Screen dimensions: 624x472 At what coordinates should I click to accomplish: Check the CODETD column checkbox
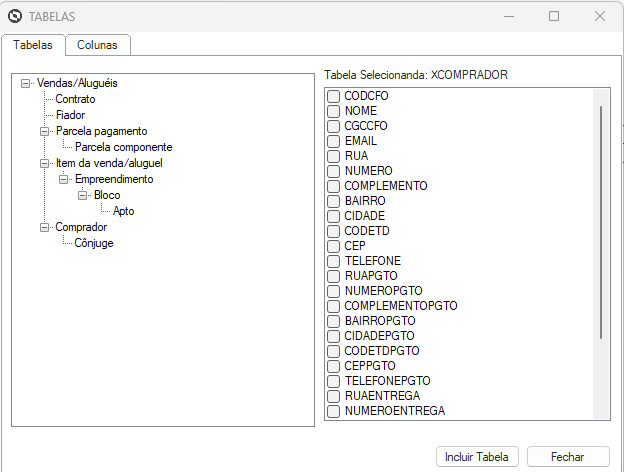pos(333,231)
